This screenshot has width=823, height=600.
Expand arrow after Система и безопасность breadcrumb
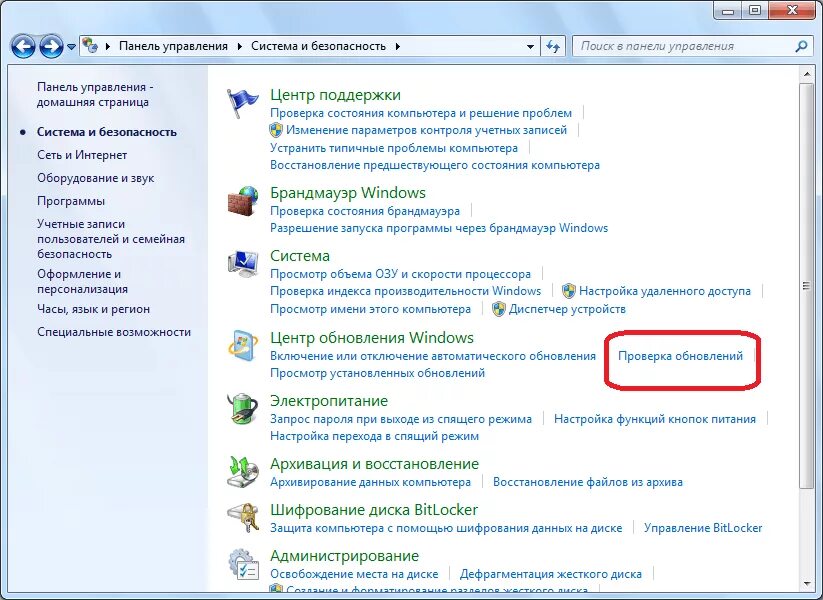[x=398, y=46]
